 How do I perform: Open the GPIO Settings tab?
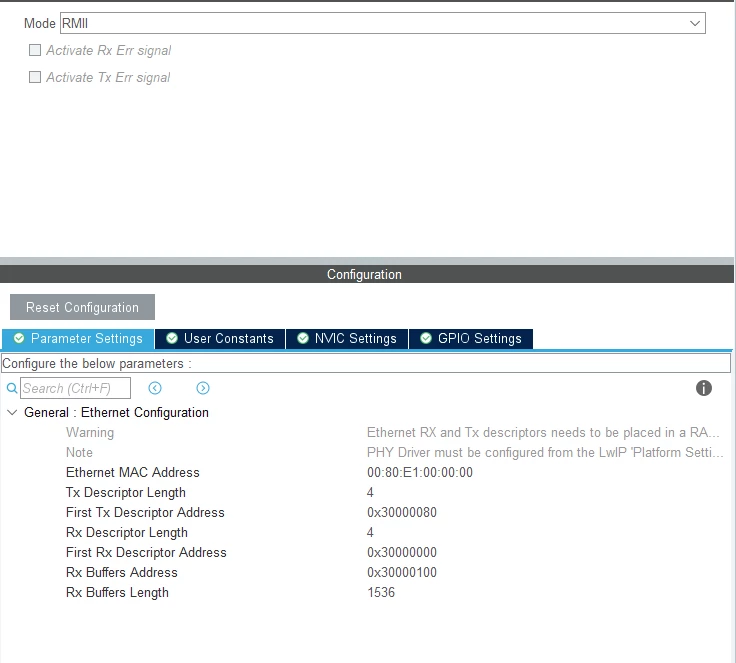point(471,339)
